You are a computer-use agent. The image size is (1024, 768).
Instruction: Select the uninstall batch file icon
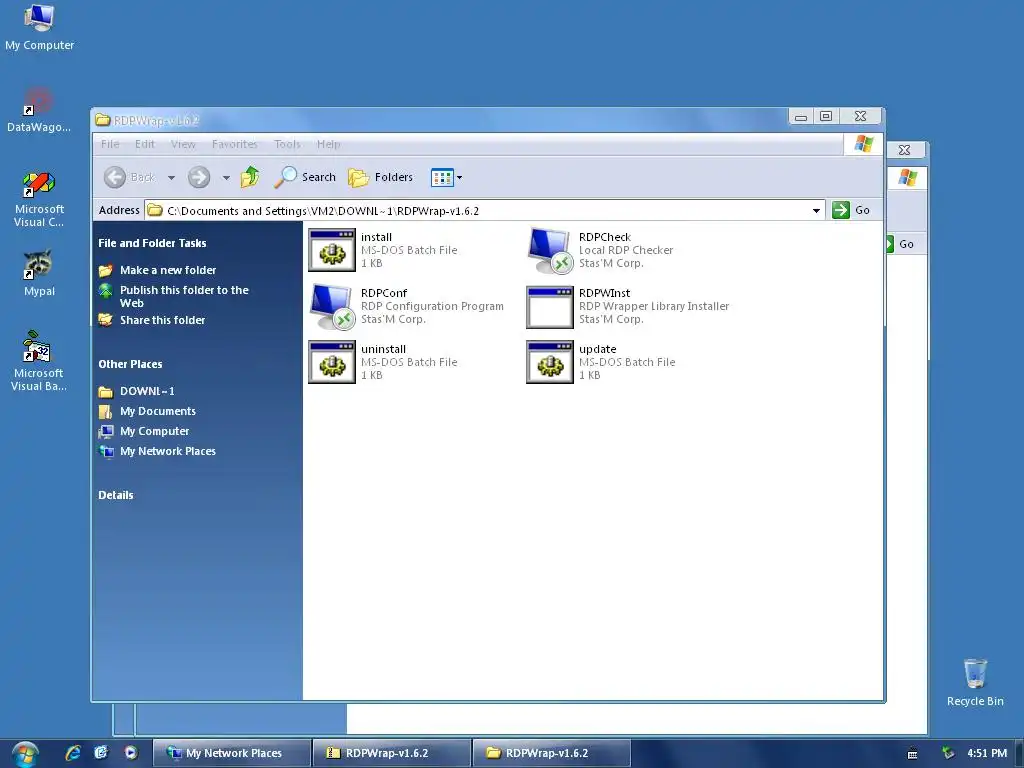[x=332, y=362]
